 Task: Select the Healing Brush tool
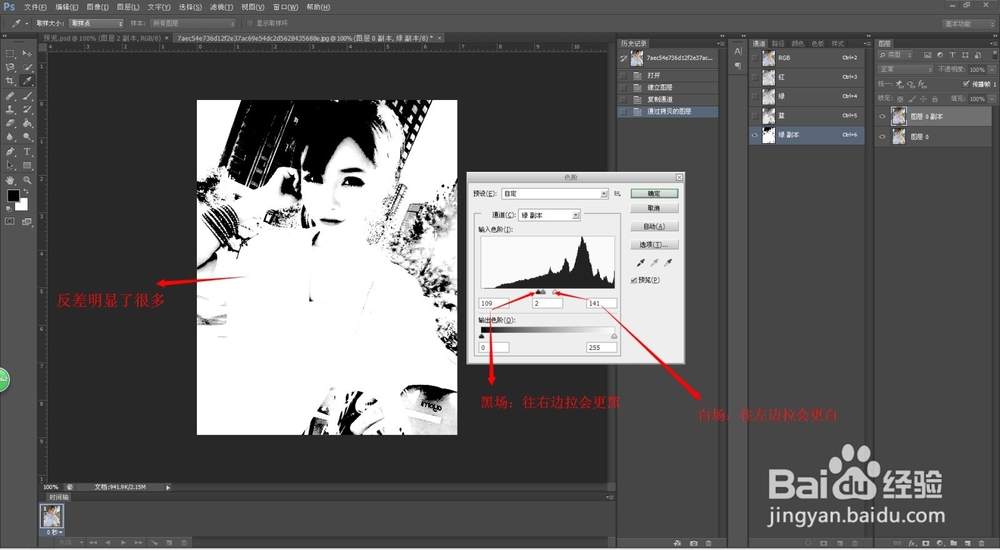point(10,96)
